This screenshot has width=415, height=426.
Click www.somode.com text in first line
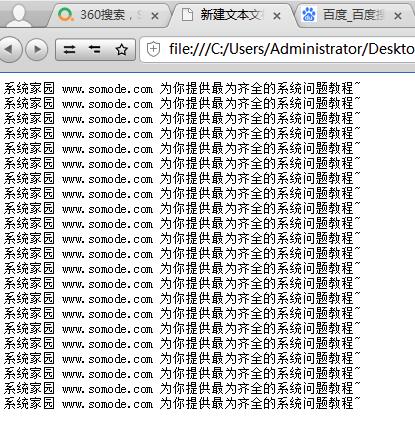tap(107, 89)
